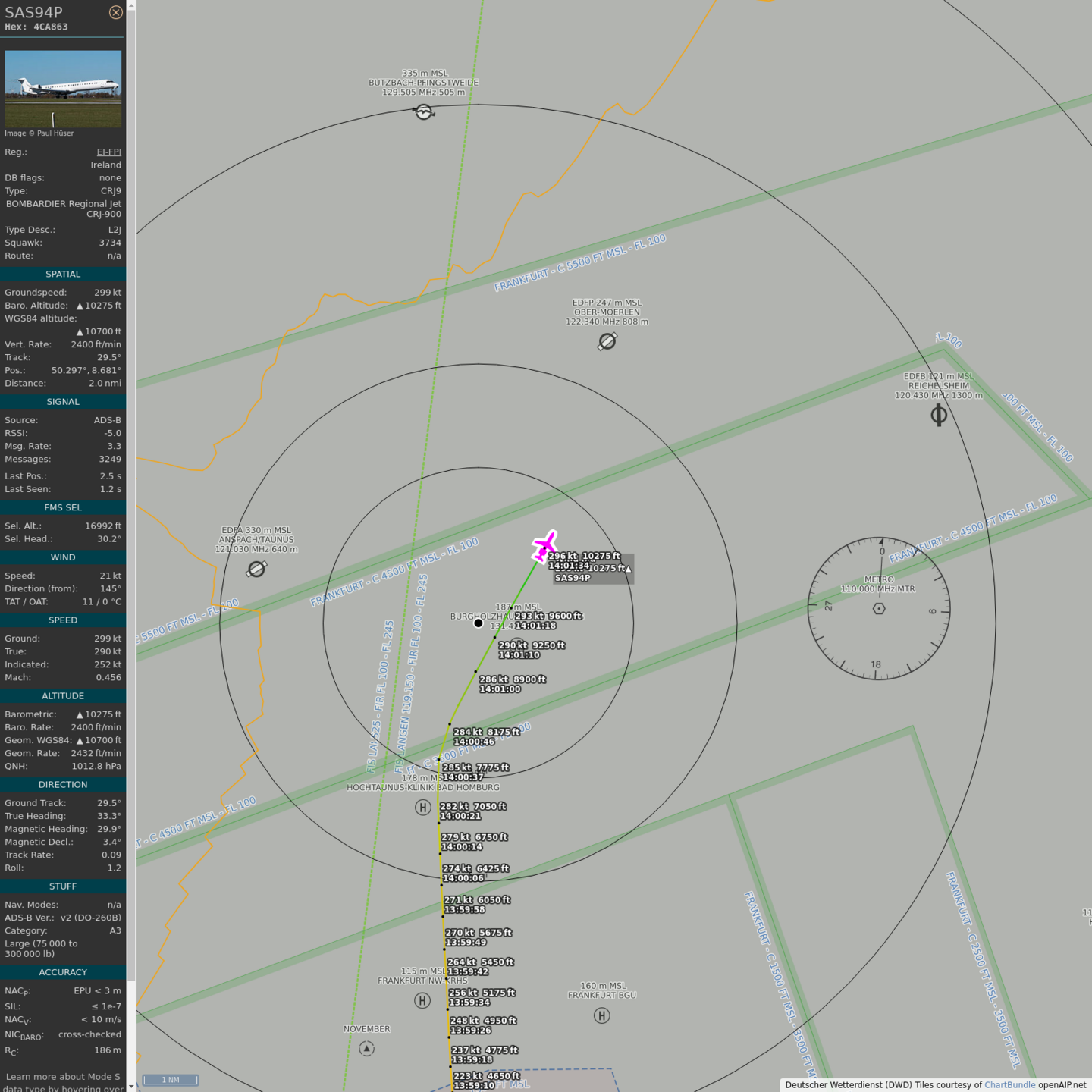Click the Frankfurt BGU heliport H icon

[601, 1015]
